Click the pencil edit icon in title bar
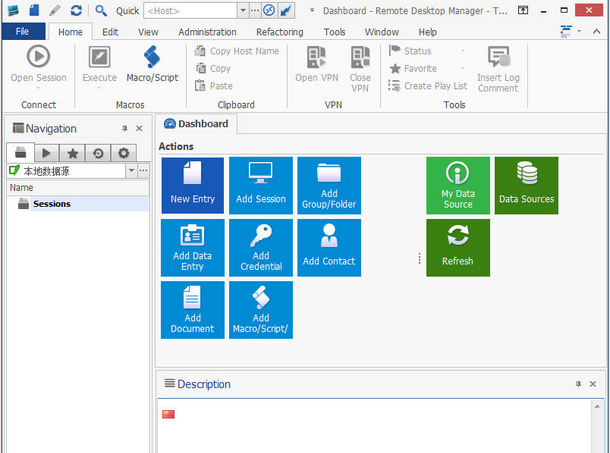This screenshot has width=610, height=453. click(x=55, y=10)
